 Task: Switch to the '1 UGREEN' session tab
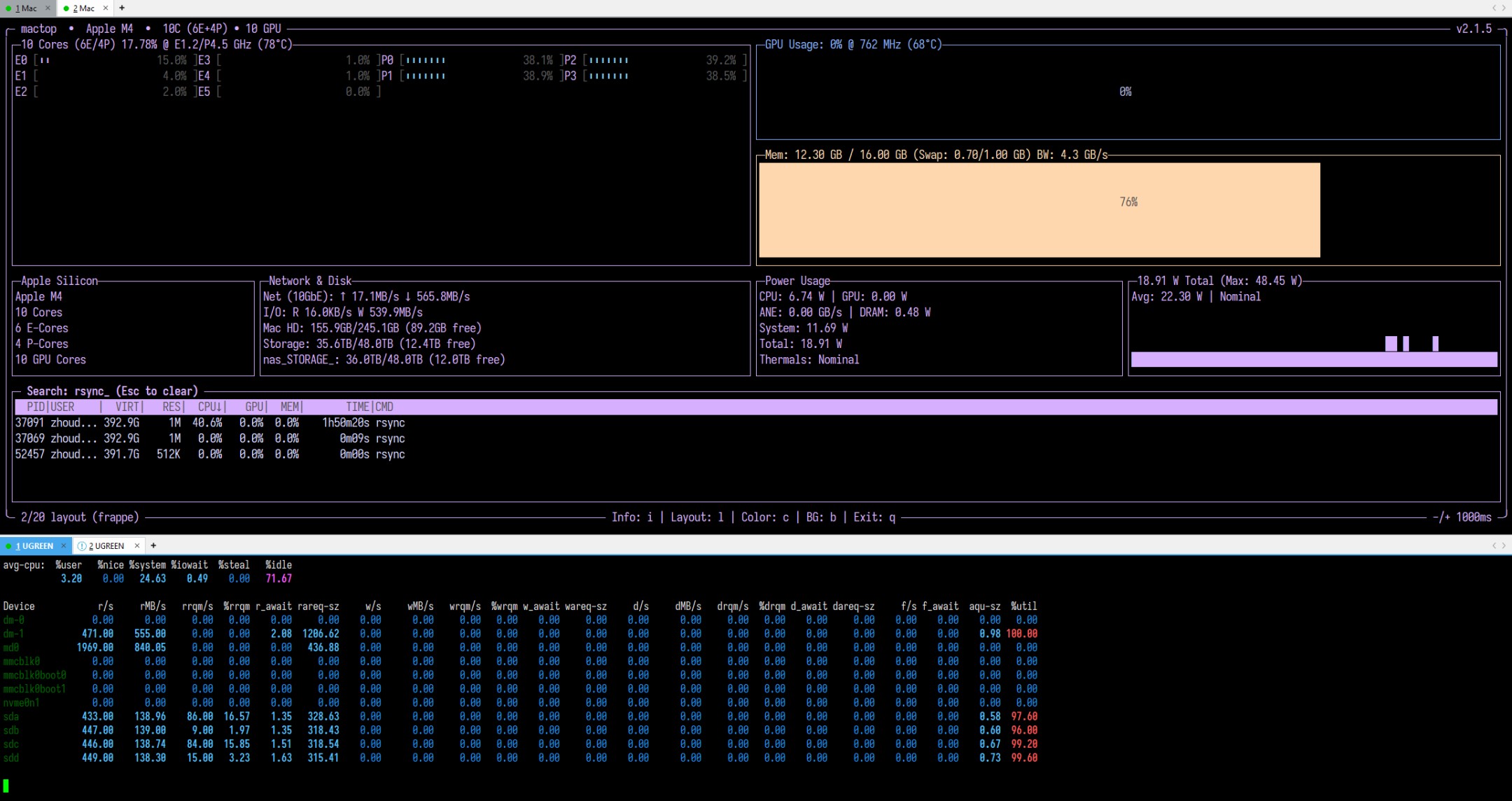[x=34, y=546]
